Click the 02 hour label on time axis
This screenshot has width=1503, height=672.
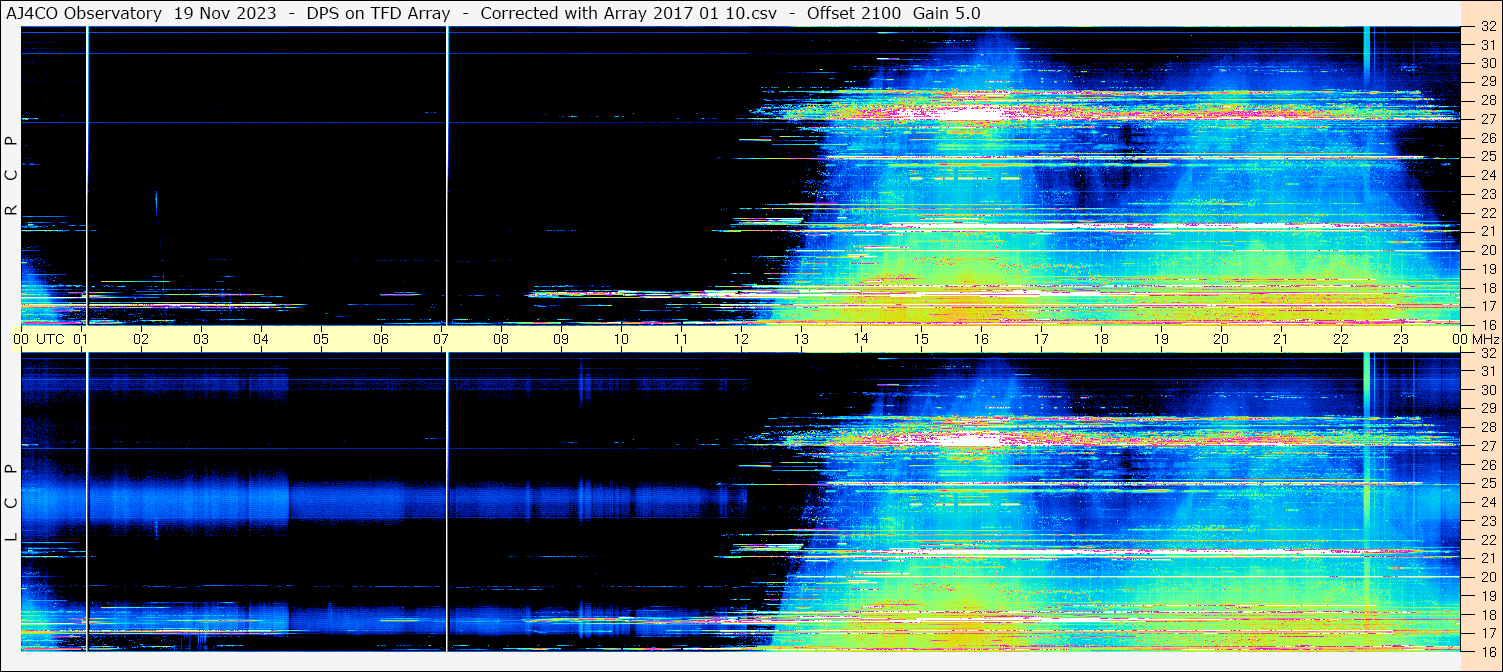(x=141, y=339)
